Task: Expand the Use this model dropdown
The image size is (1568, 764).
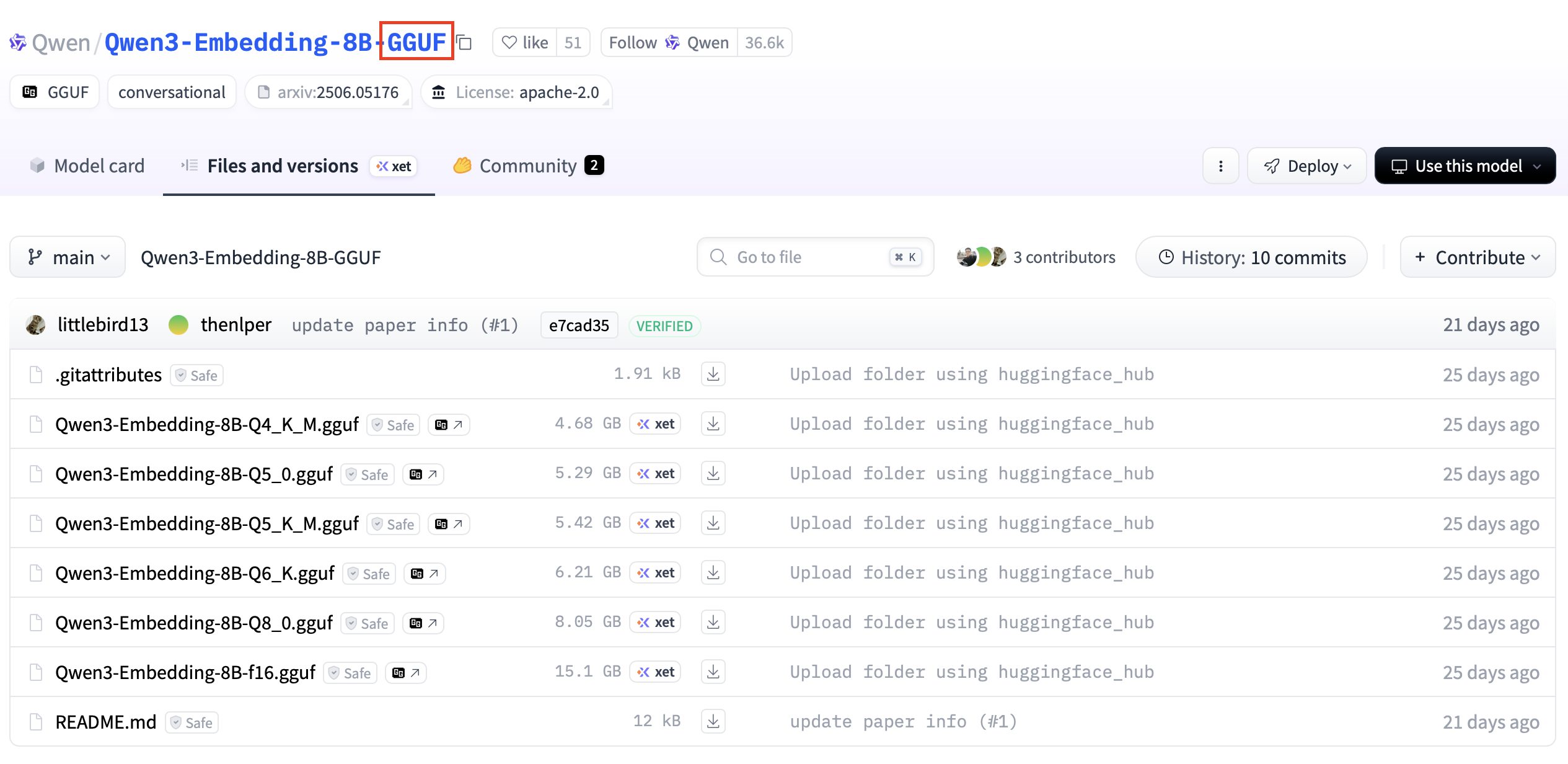Action: 1465,166
